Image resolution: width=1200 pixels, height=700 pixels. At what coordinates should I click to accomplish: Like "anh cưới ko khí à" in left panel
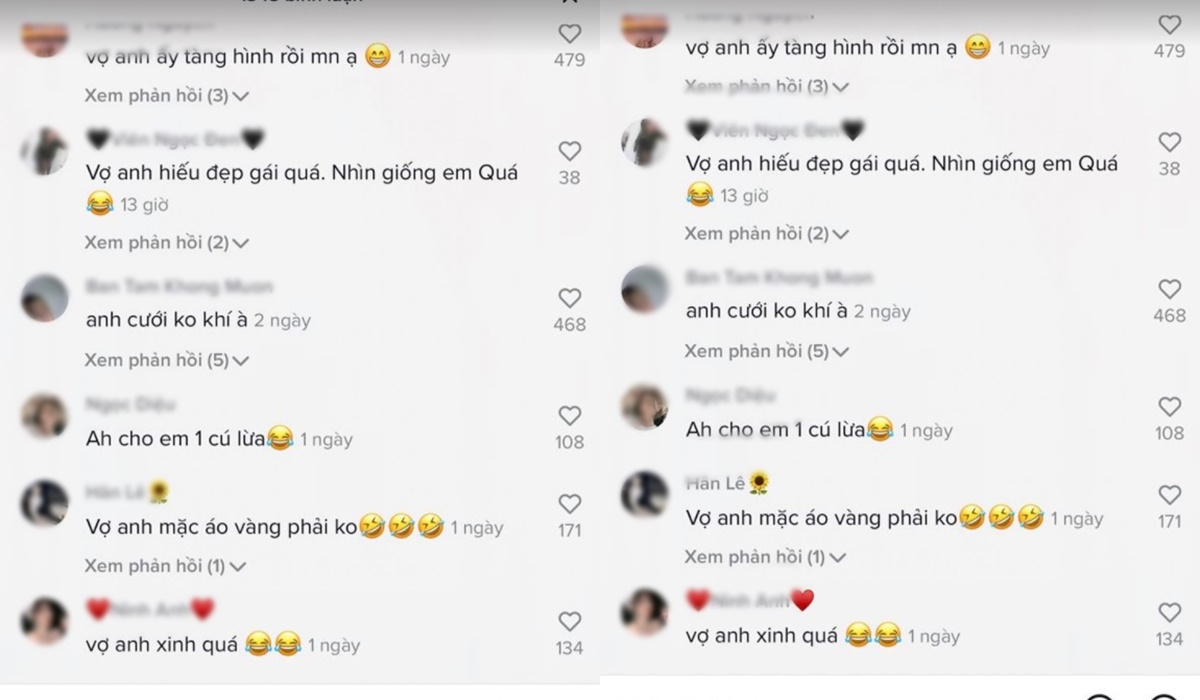tap(569, 298)
